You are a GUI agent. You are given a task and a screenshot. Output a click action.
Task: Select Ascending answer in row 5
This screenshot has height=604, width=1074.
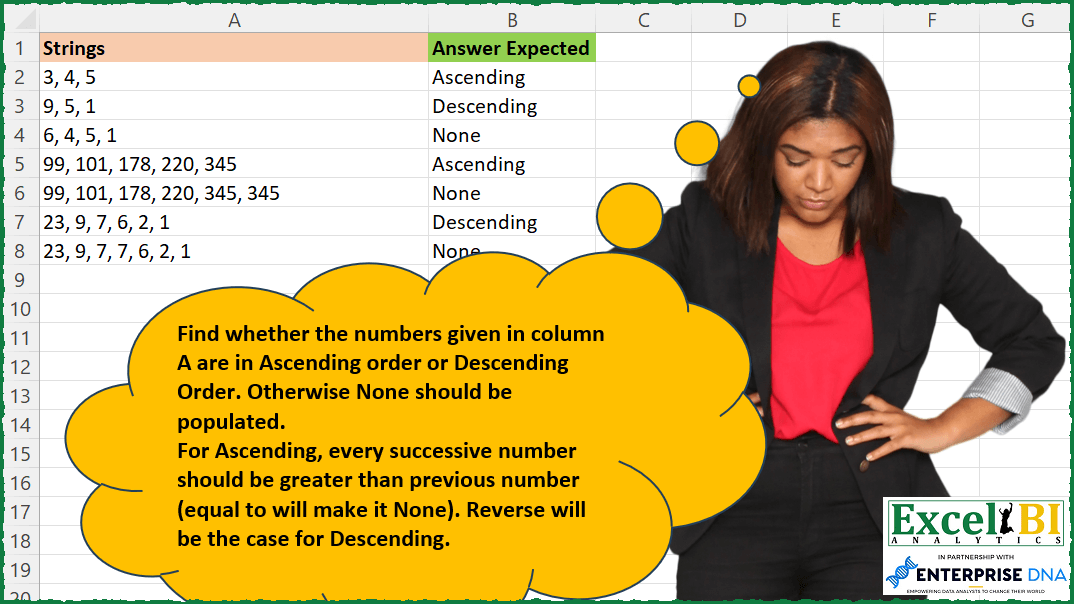512,164
